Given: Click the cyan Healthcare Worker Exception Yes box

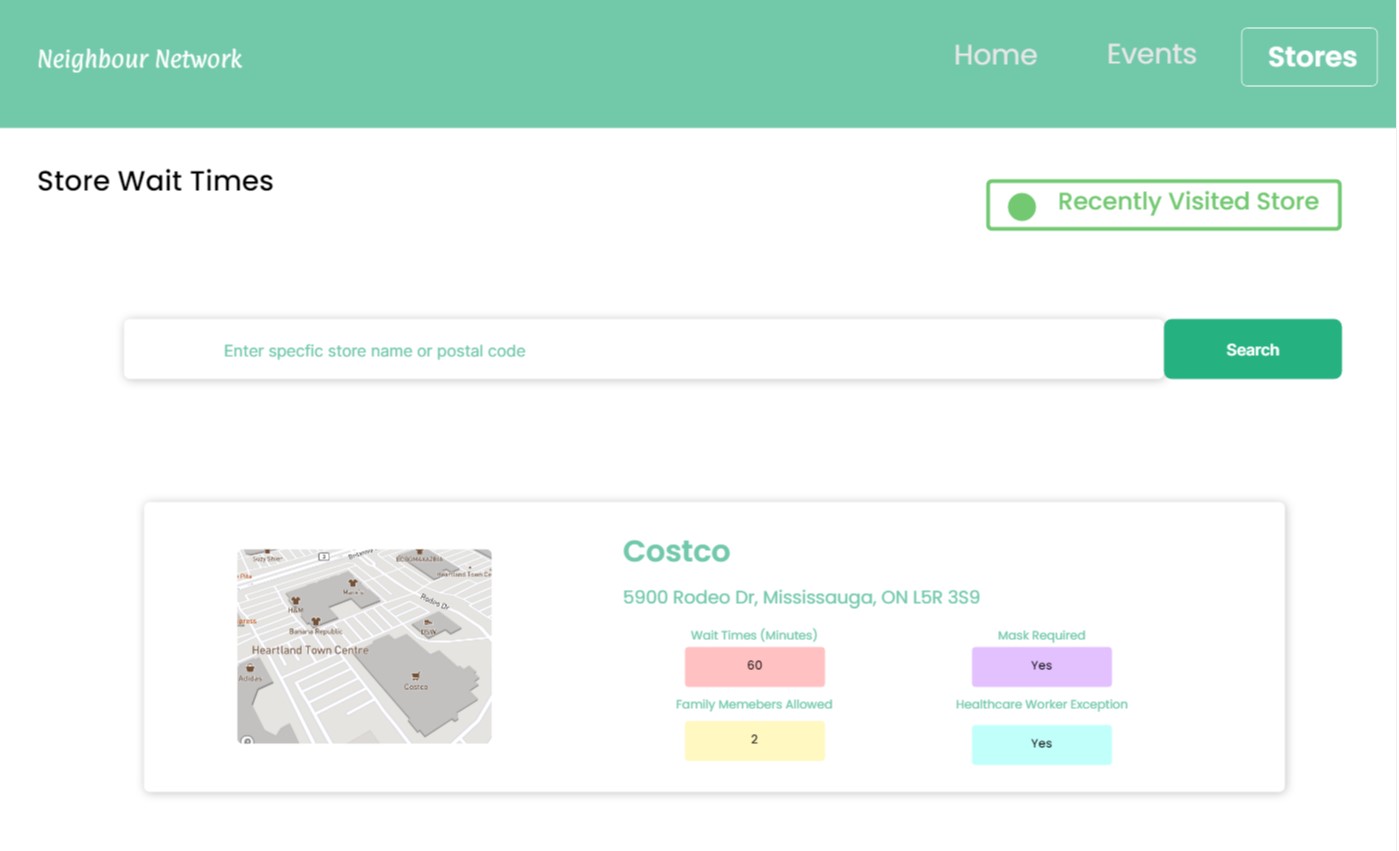Looking at the screenshot, I should click(x=1041, y=744).
